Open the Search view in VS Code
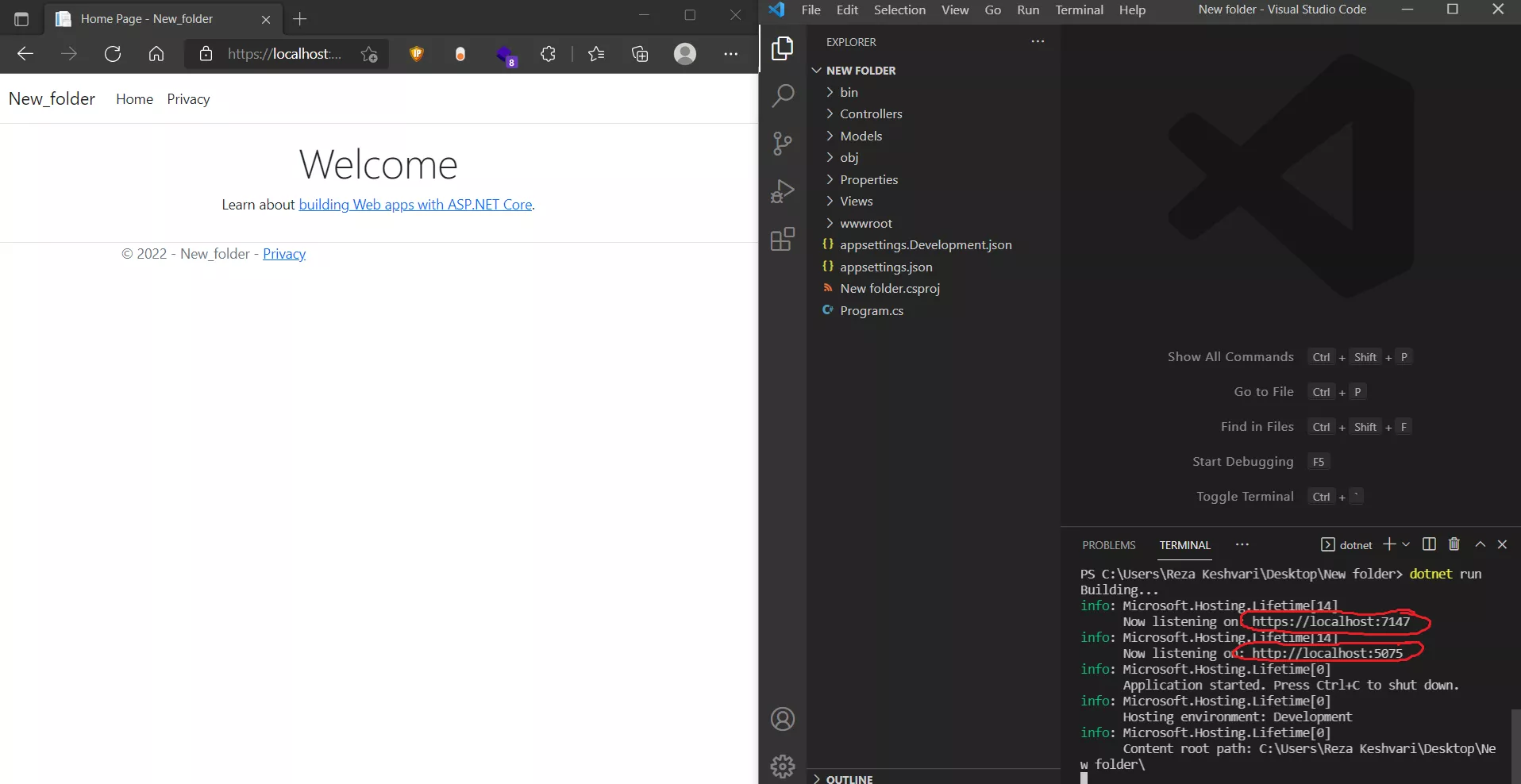 click(783, 96)
